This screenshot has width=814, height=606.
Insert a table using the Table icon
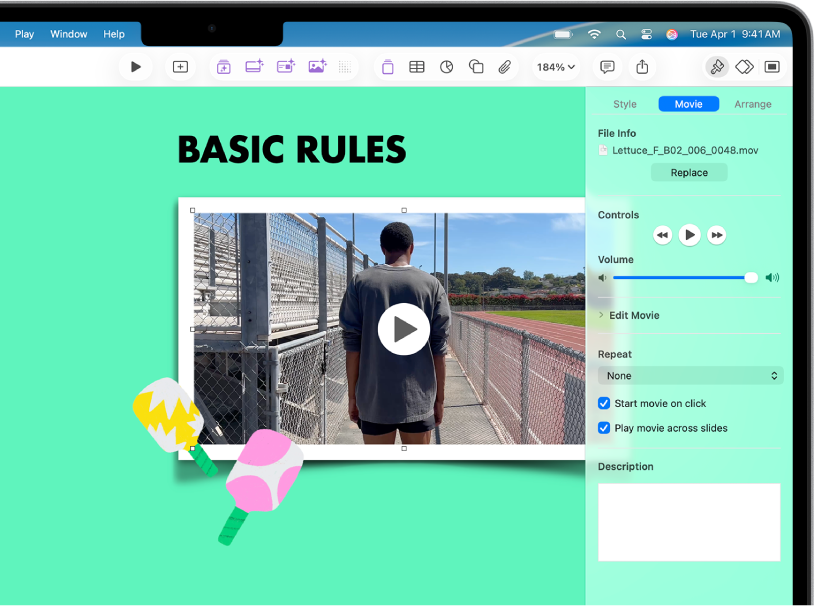417,67
